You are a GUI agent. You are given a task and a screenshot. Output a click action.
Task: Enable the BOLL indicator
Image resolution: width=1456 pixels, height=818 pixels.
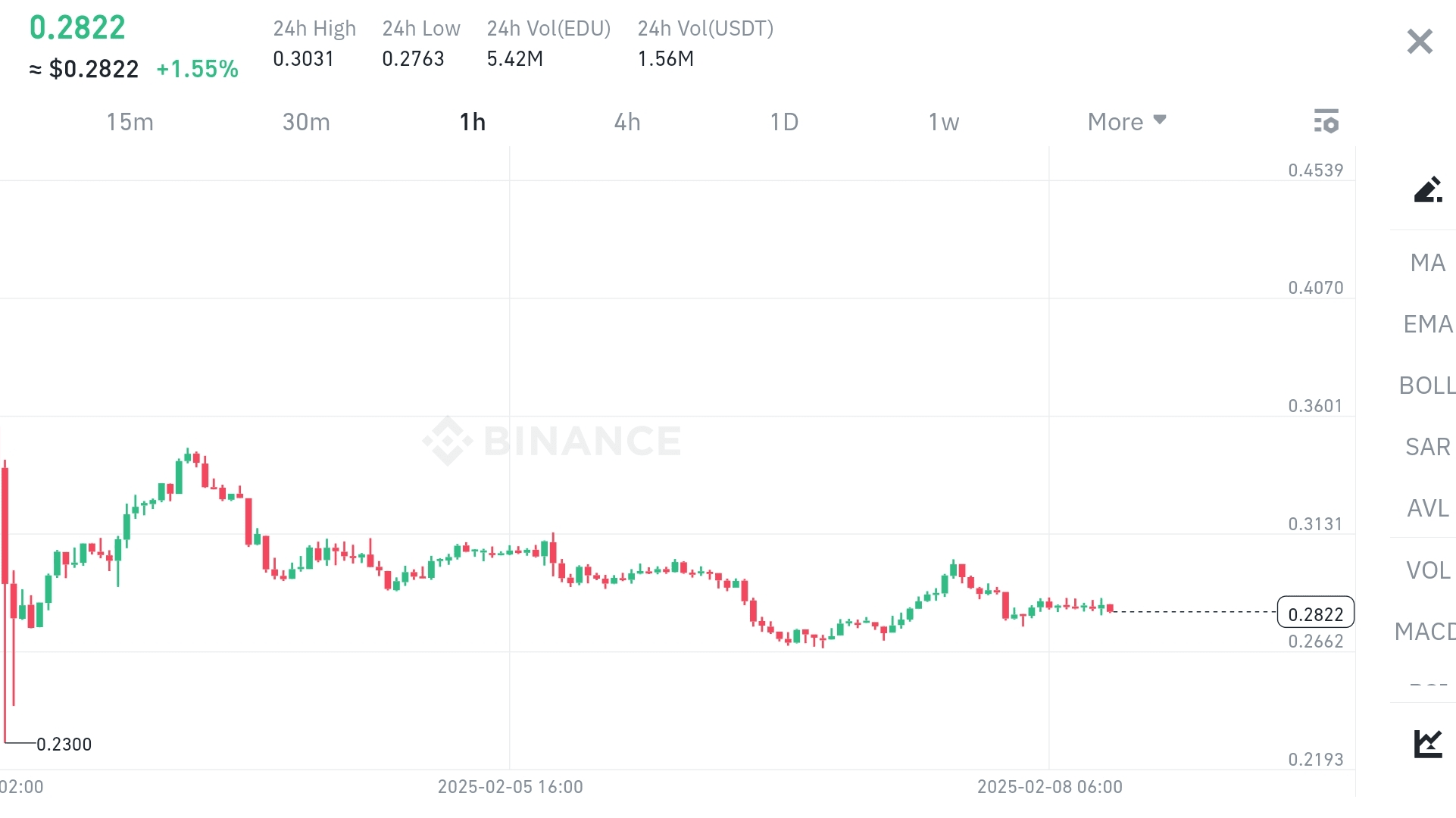[x=1427, y=386]
